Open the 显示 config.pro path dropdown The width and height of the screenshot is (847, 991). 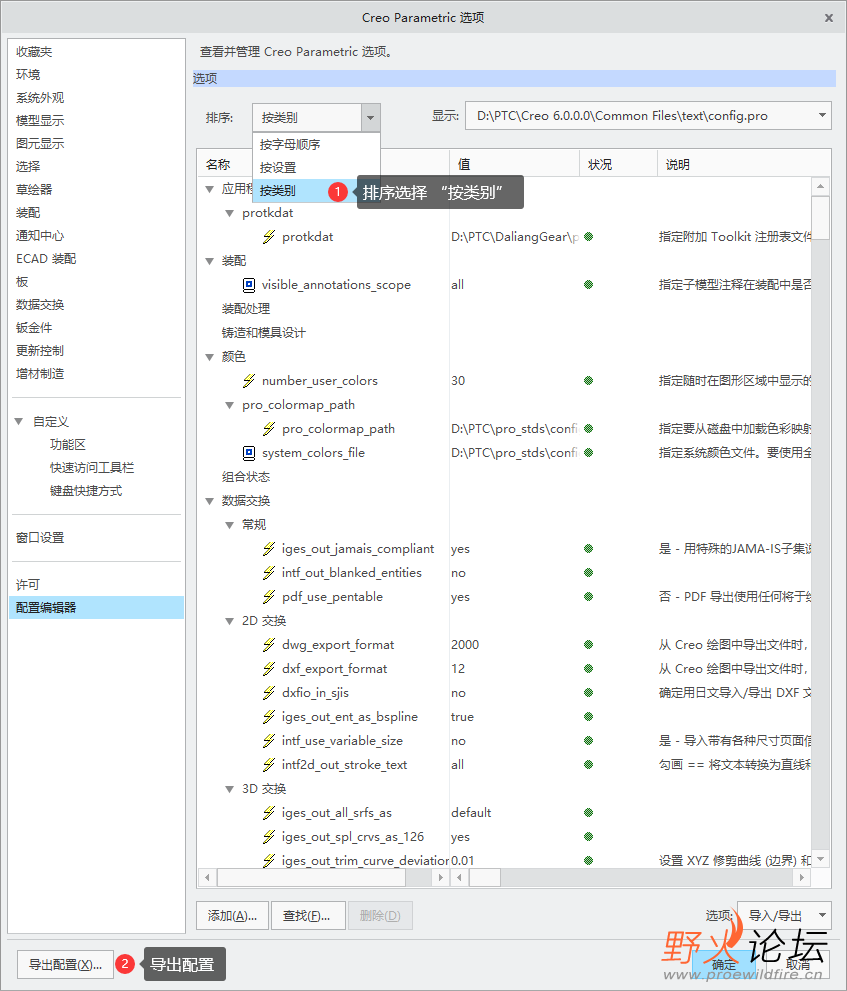pos(822,116)
